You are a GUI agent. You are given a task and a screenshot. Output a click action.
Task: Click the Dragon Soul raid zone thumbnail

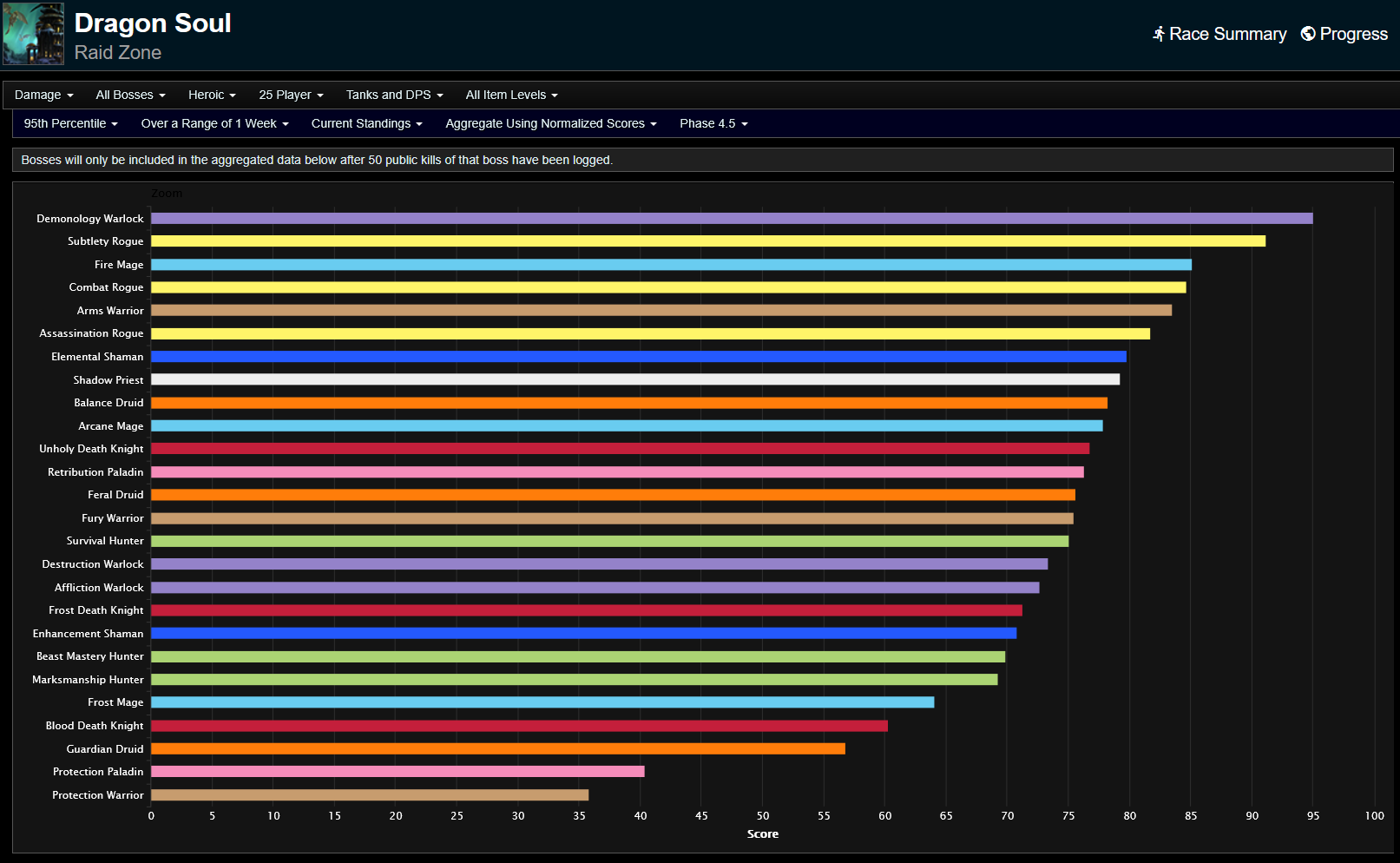click(33, 34)
